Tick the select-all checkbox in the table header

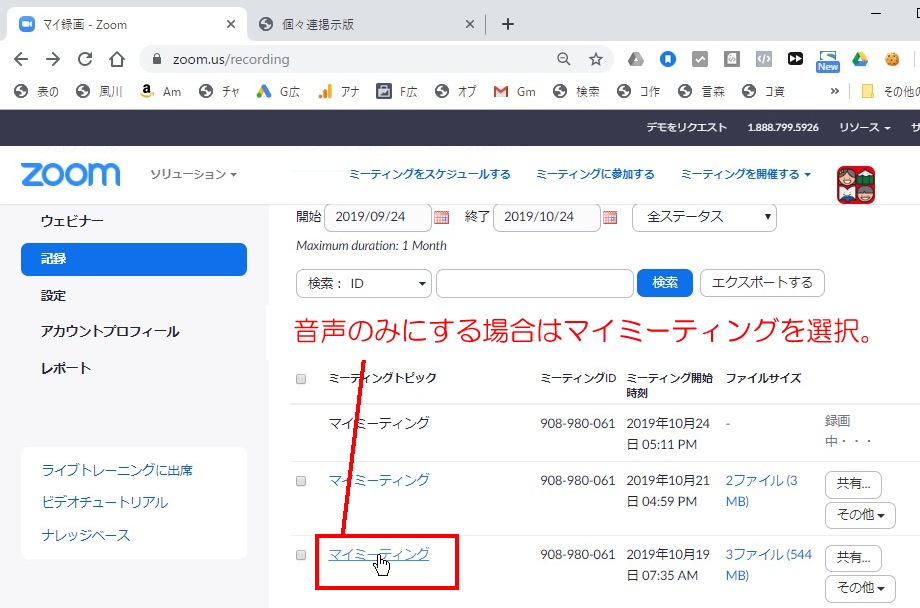[x=301, y=379]
